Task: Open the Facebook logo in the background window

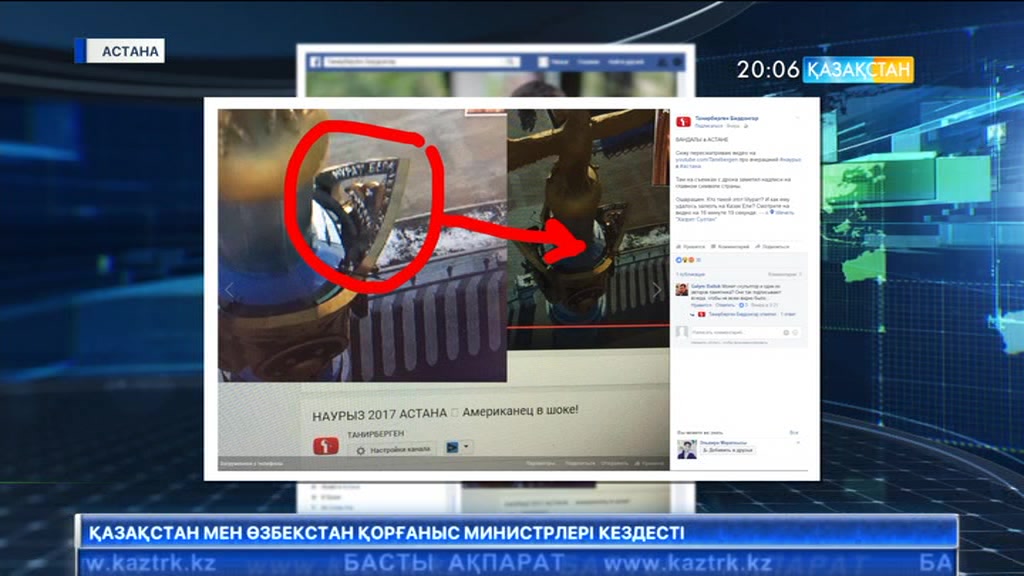Action: [x=315, y=61]
